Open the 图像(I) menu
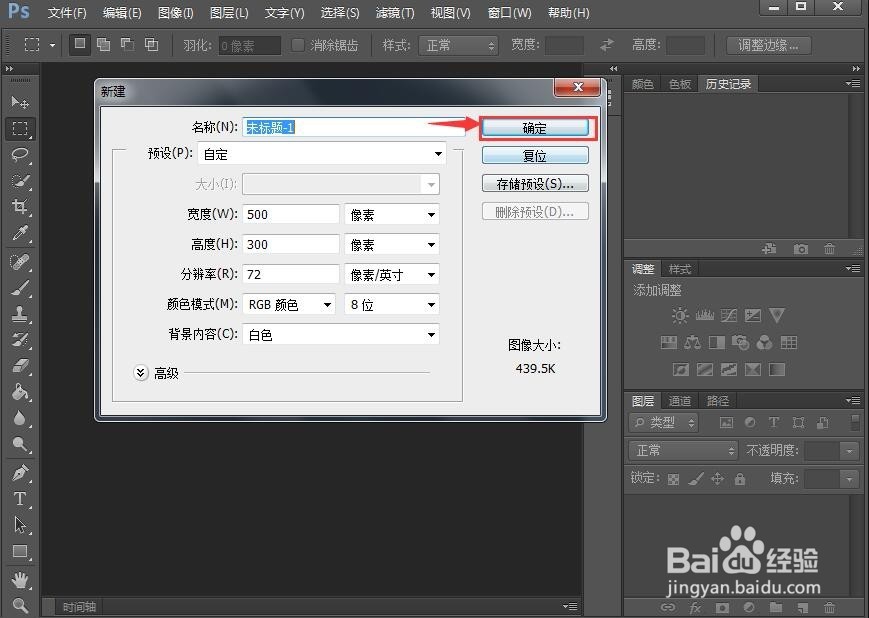869x618 pixels. 175,12
